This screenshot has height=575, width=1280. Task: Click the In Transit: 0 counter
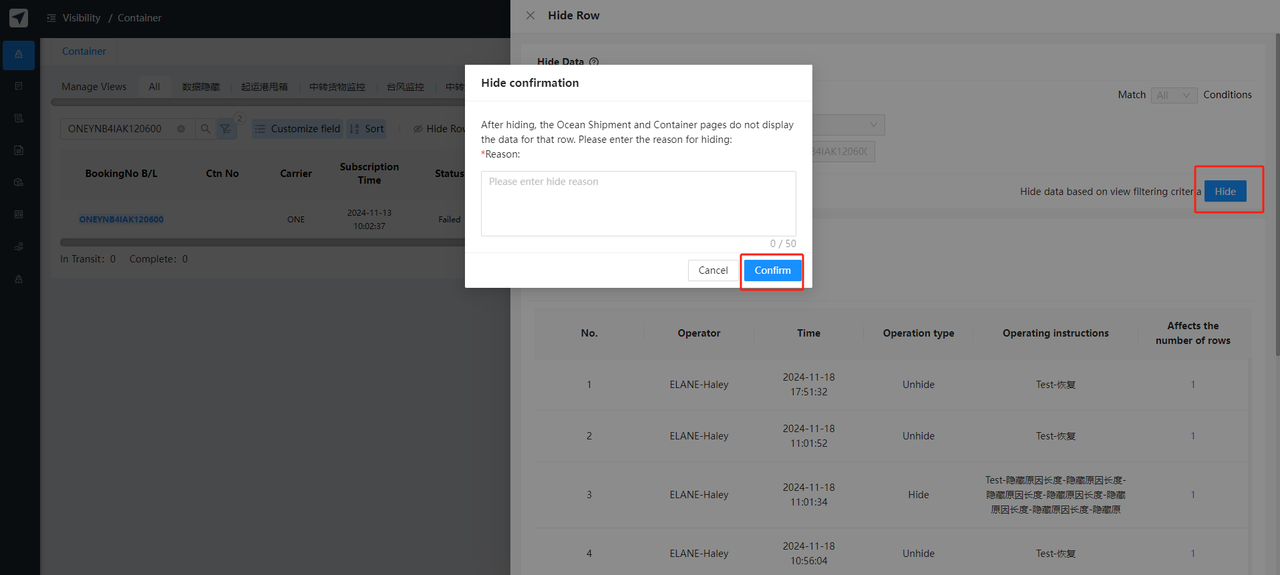(x=88, y=259)
